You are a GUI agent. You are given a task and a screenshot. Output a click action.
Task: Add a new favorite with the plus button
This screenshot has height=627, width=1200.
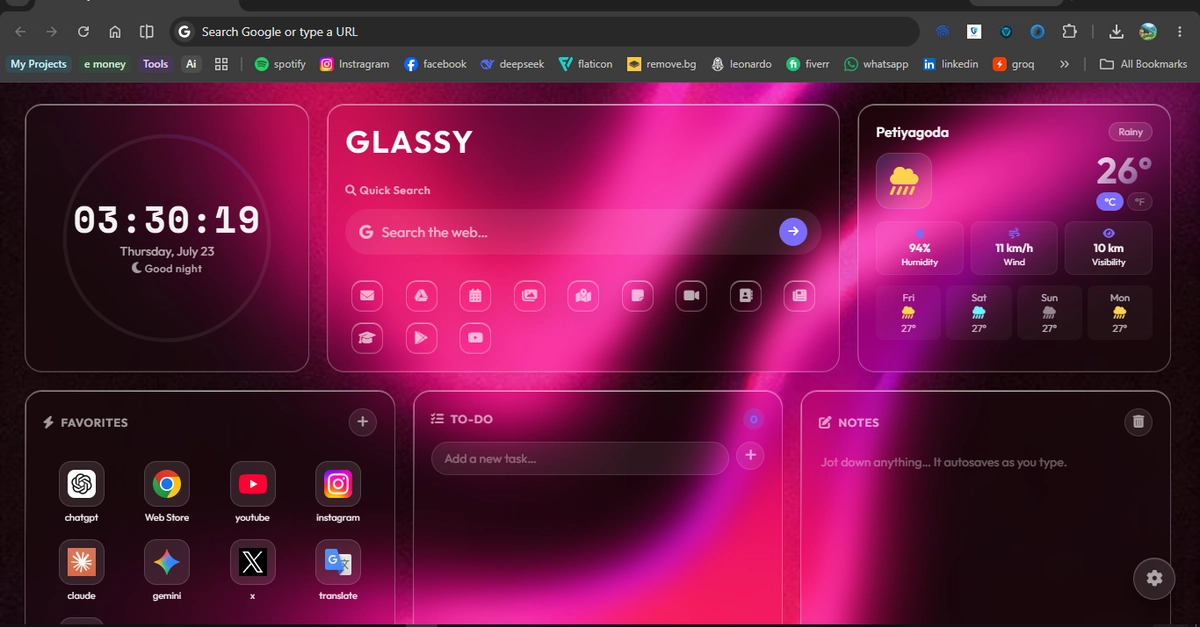363,422
